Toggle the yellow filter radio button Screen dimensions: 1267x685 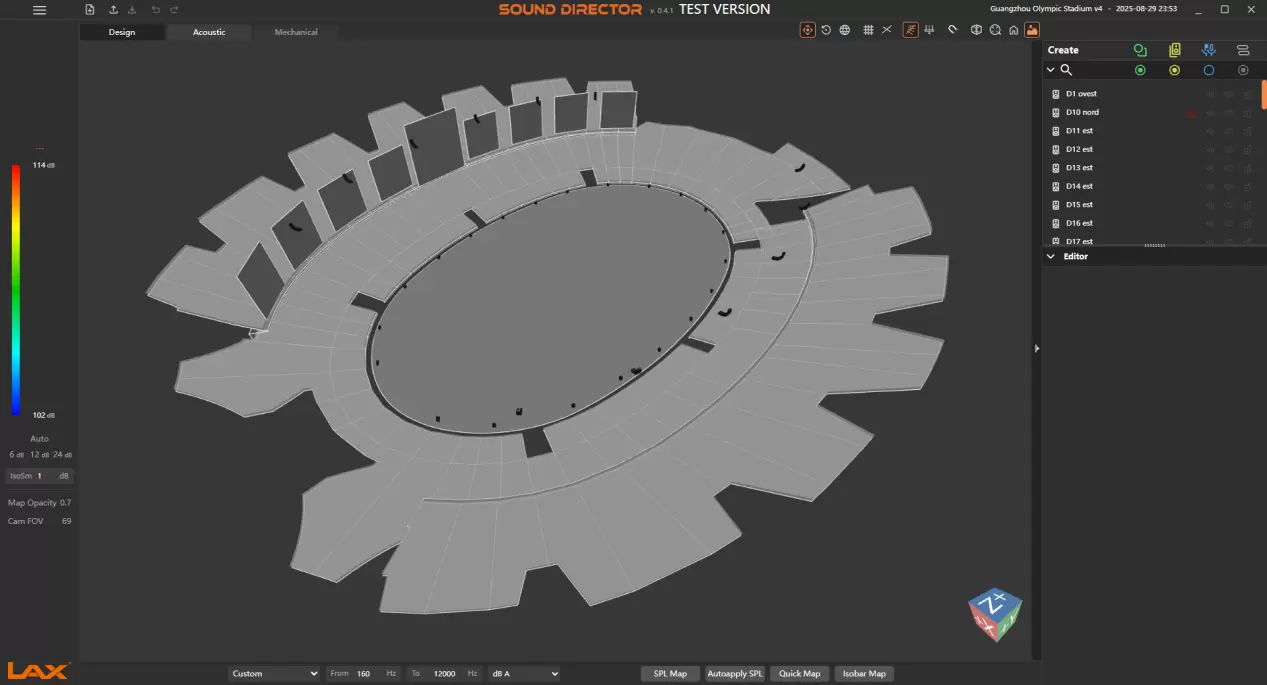point(1175,70)
